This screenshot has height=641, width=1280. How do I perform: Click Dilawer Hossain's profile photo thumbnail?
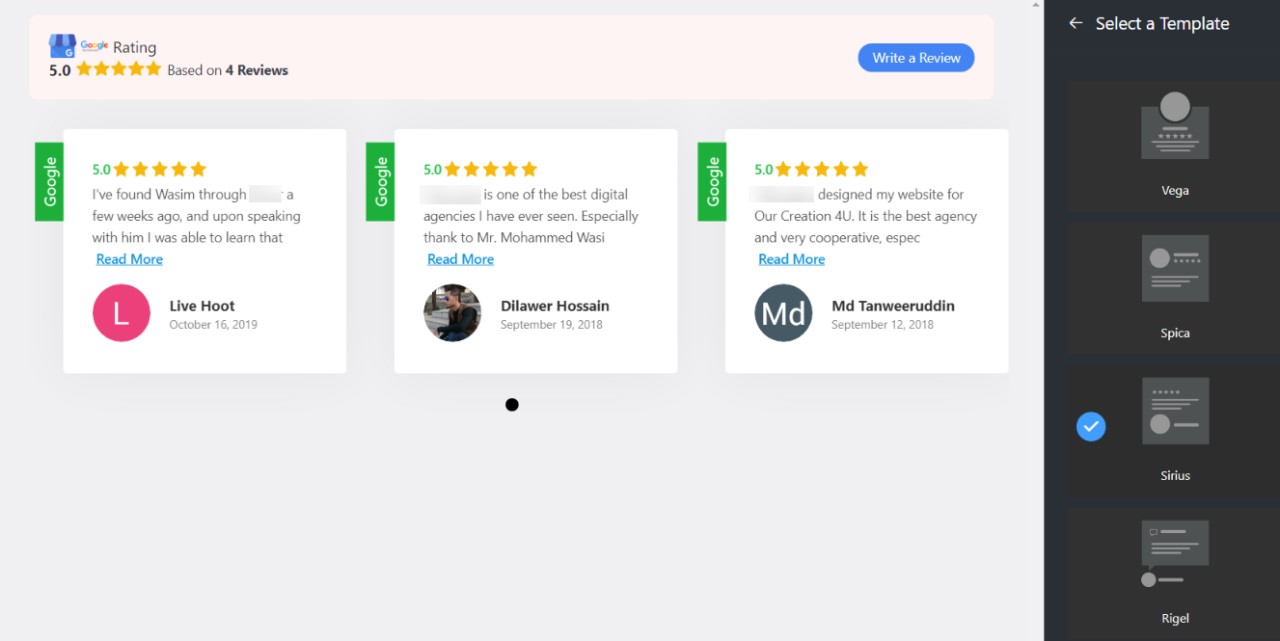tap(452, 313)
